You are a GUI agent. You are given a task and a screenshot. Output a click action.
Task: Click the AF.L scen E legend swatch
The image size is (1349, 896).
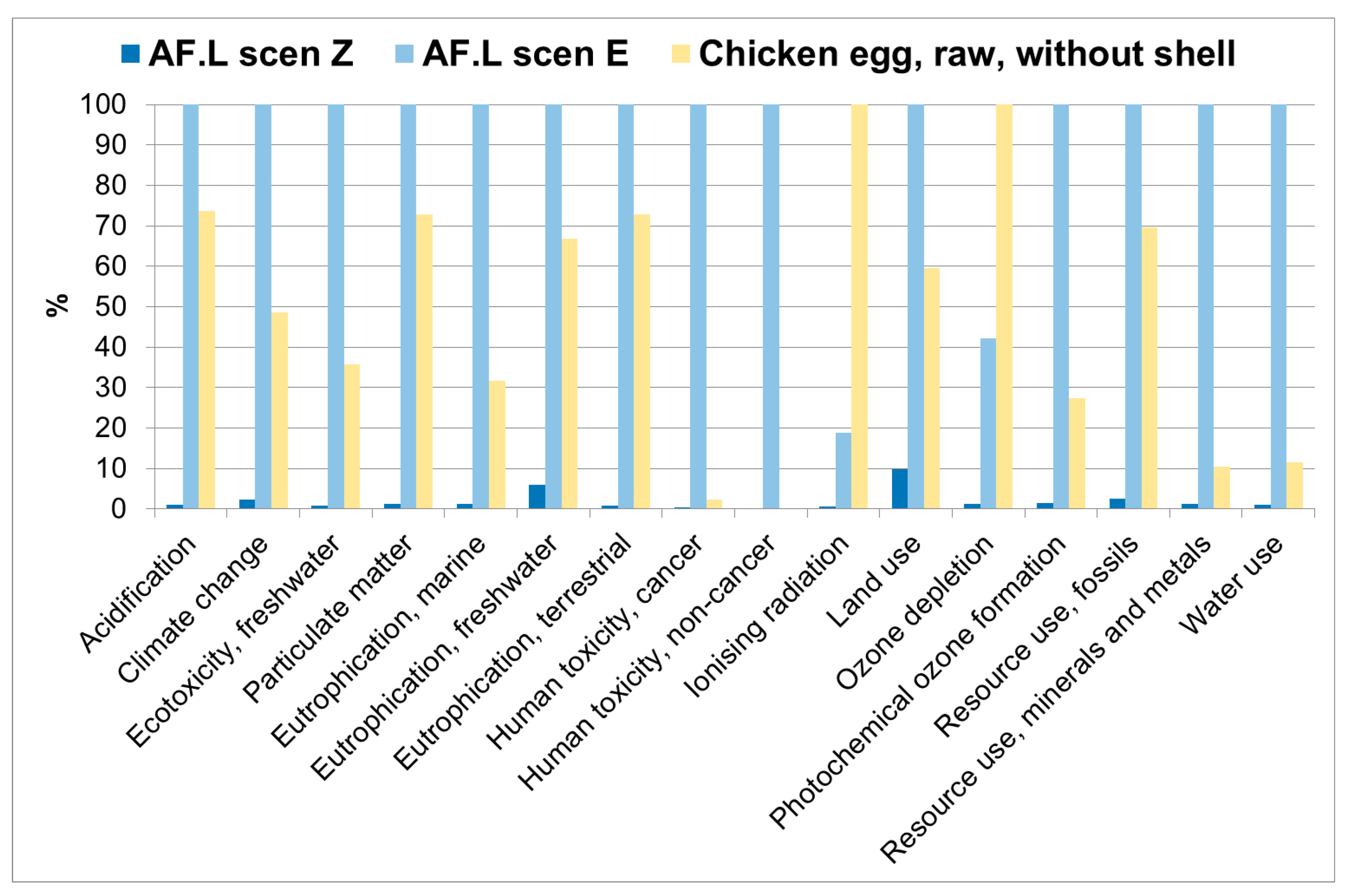[x=404, y=54]
